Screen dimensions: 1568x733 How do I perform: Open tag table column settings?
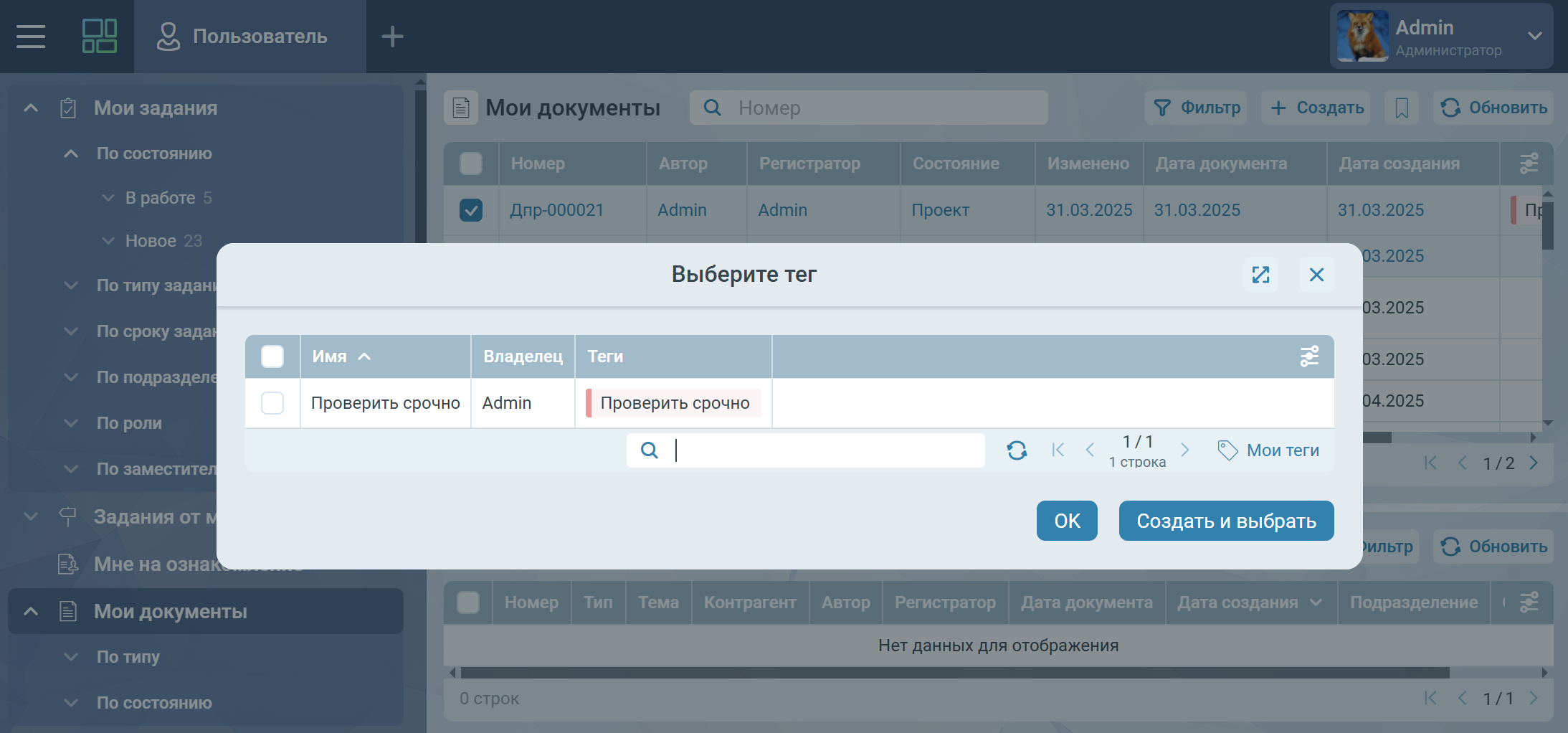tap(1309, 356)
